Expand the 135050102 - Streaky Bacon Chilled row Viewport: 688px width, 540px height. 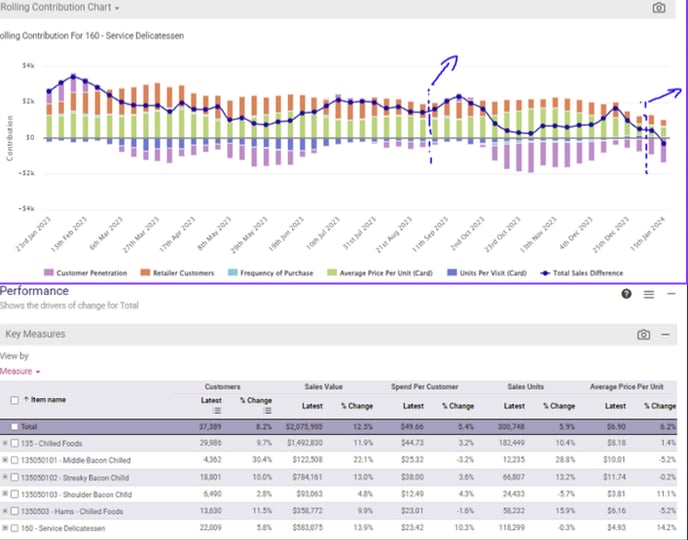pyautogui.click(x=5, y=476)
